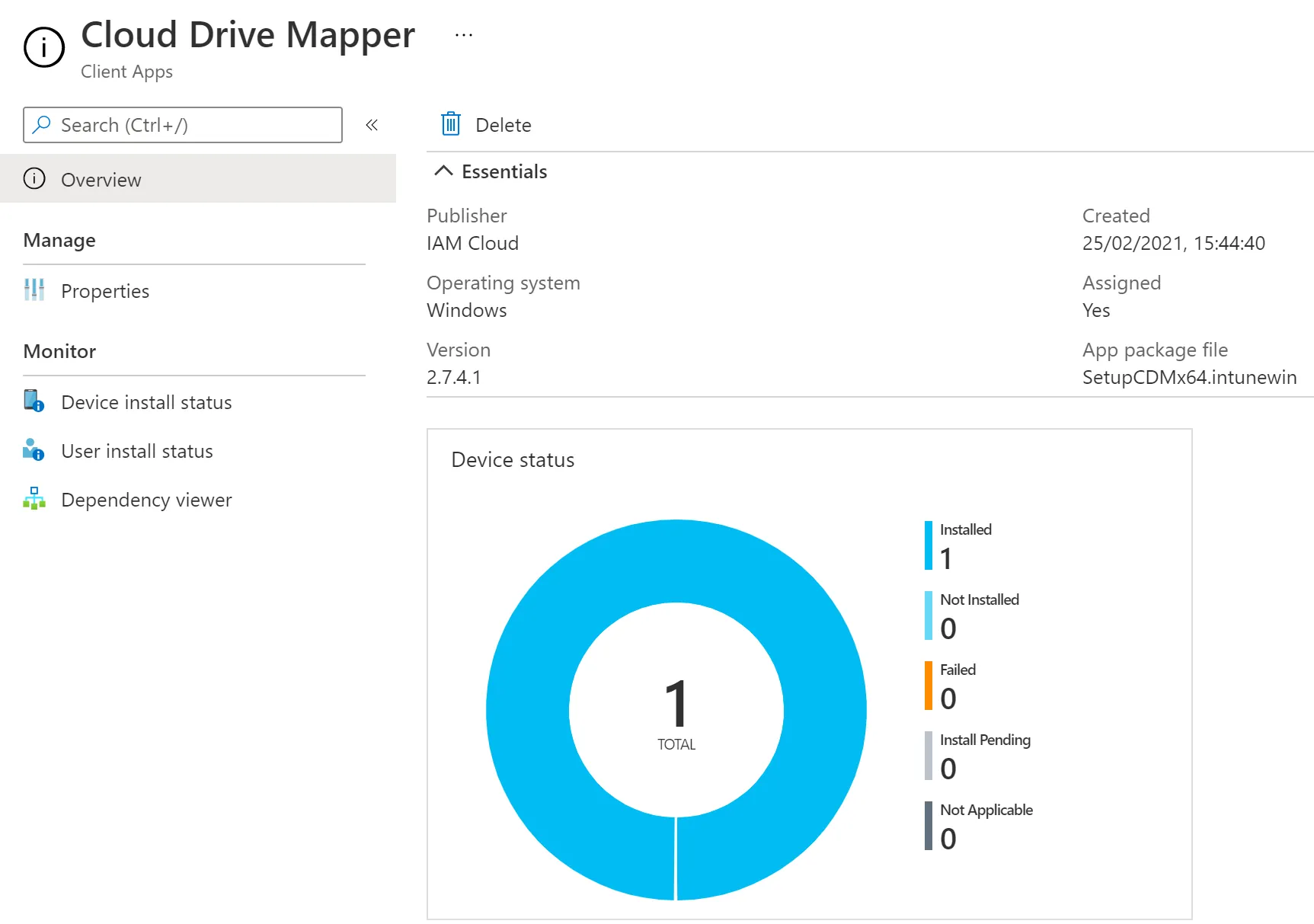Collapse the Essentials section chevron
The height and width of the screenshot is (924, 1314).
[x=443, y=171]
